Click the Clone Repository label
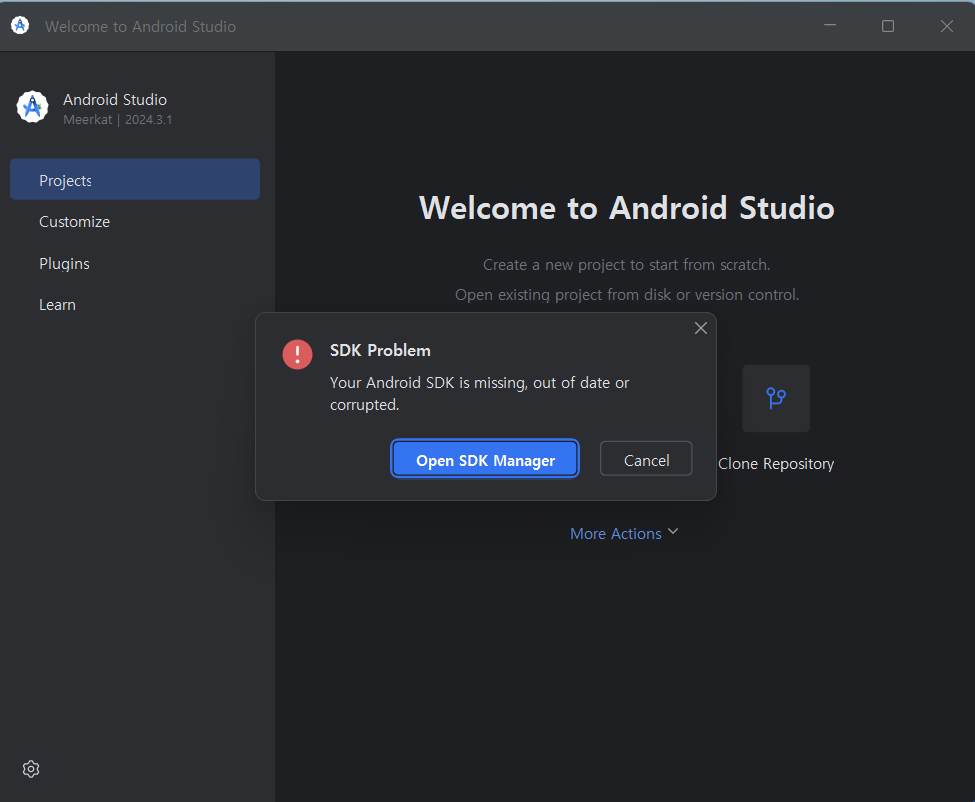The image size is (975, 802). coord(776,464)
